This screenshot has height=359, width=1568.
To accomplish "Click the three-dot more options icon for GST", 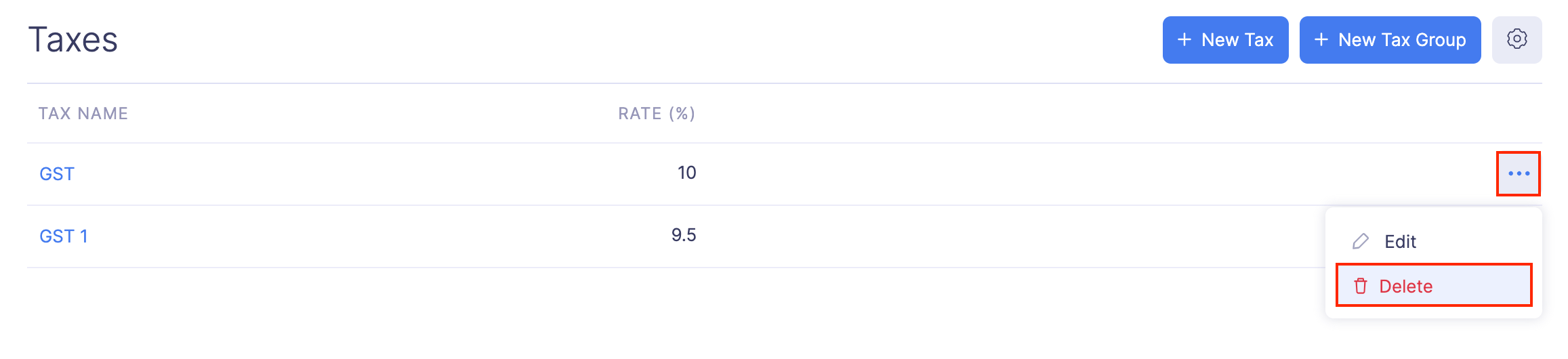I will [x=1518, y=173].
